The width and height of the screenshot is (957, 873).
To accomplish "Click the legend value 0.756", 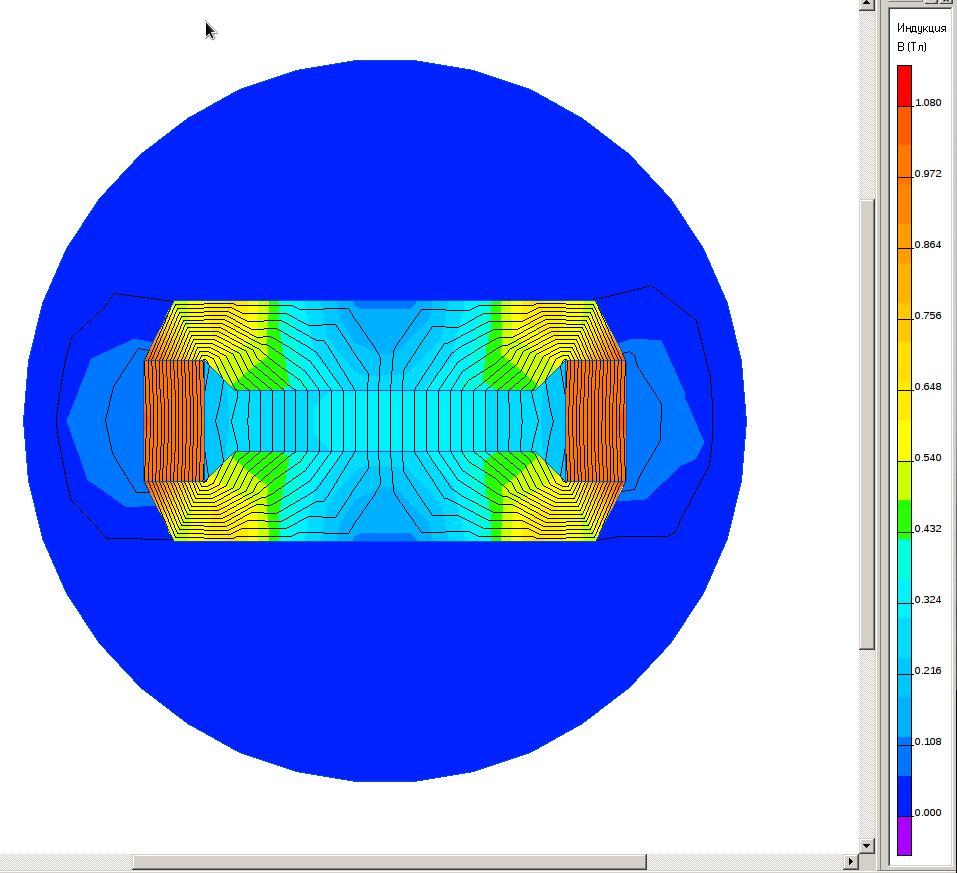I will [x=928, y=316].
